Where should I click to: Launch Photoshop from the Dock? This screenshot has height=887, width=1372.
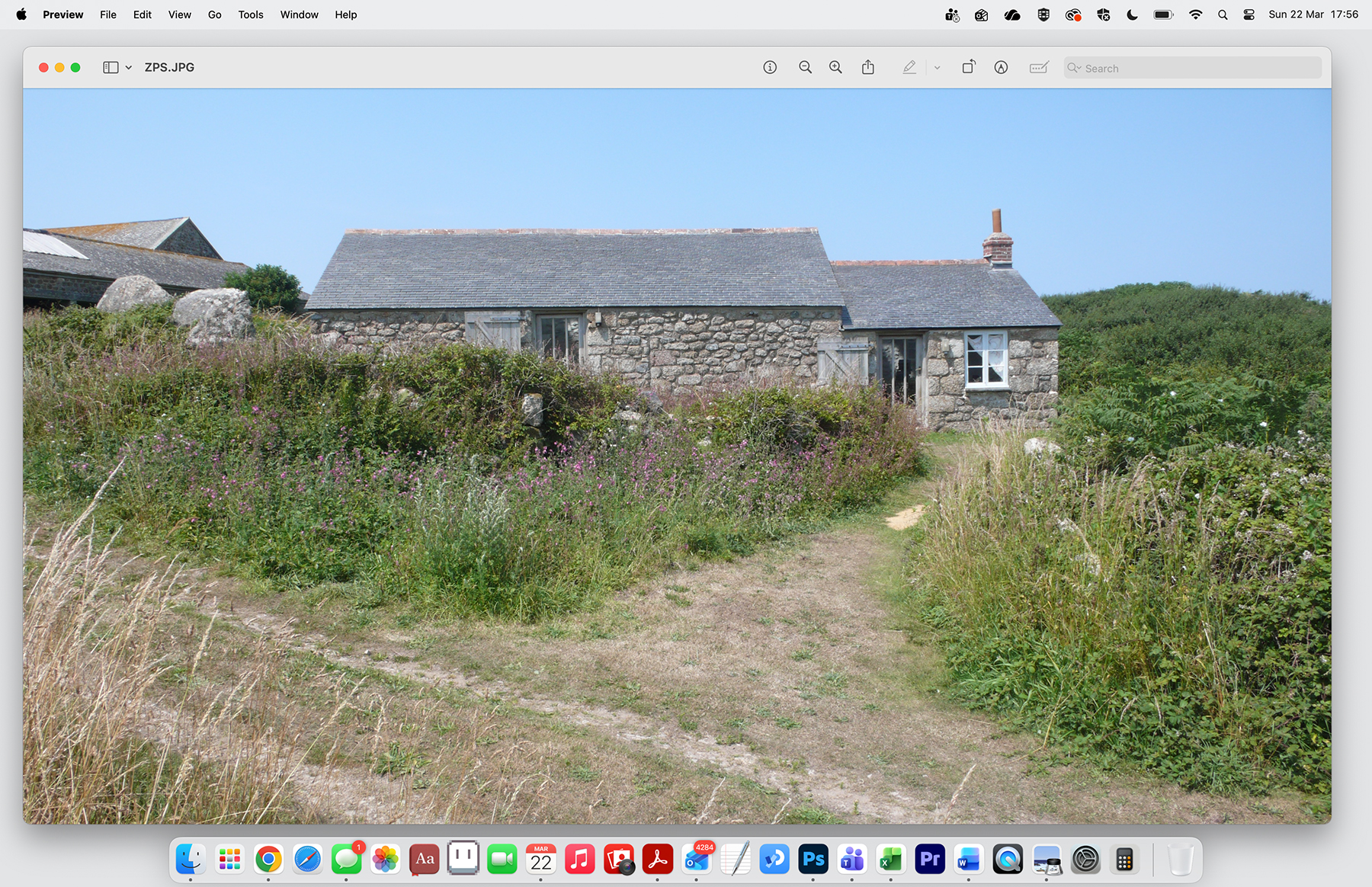(813, 859)
